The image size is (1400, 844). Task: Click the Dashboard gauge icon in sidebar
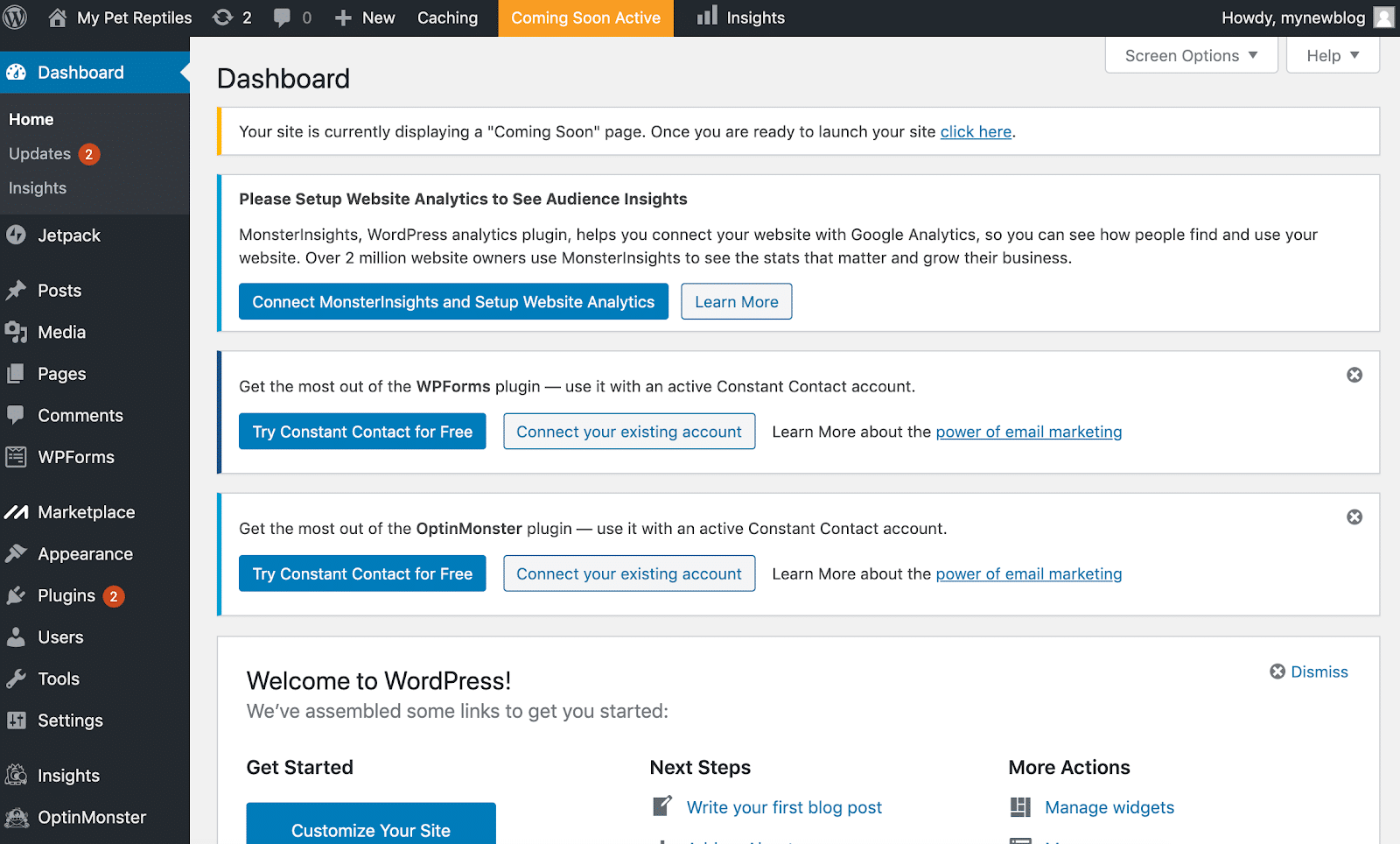(16, 73)
